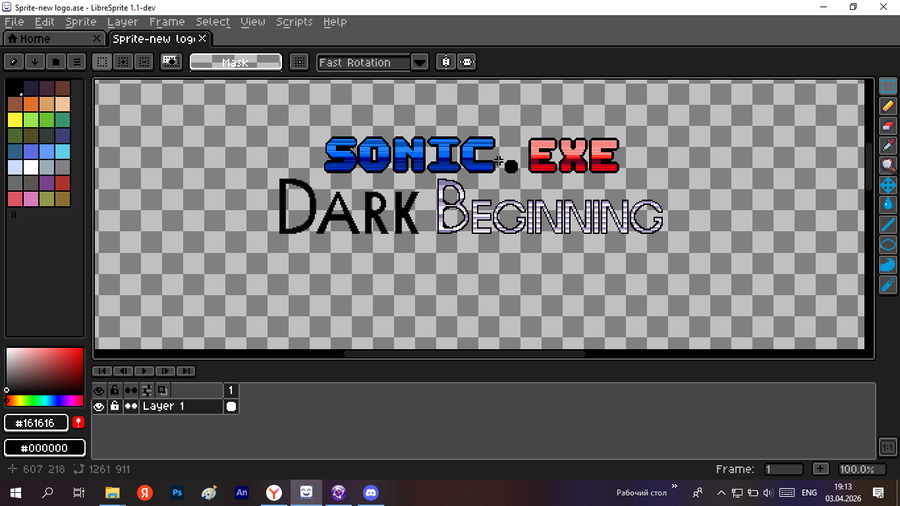Click foreground color #161616 field

tap(36, 423)
